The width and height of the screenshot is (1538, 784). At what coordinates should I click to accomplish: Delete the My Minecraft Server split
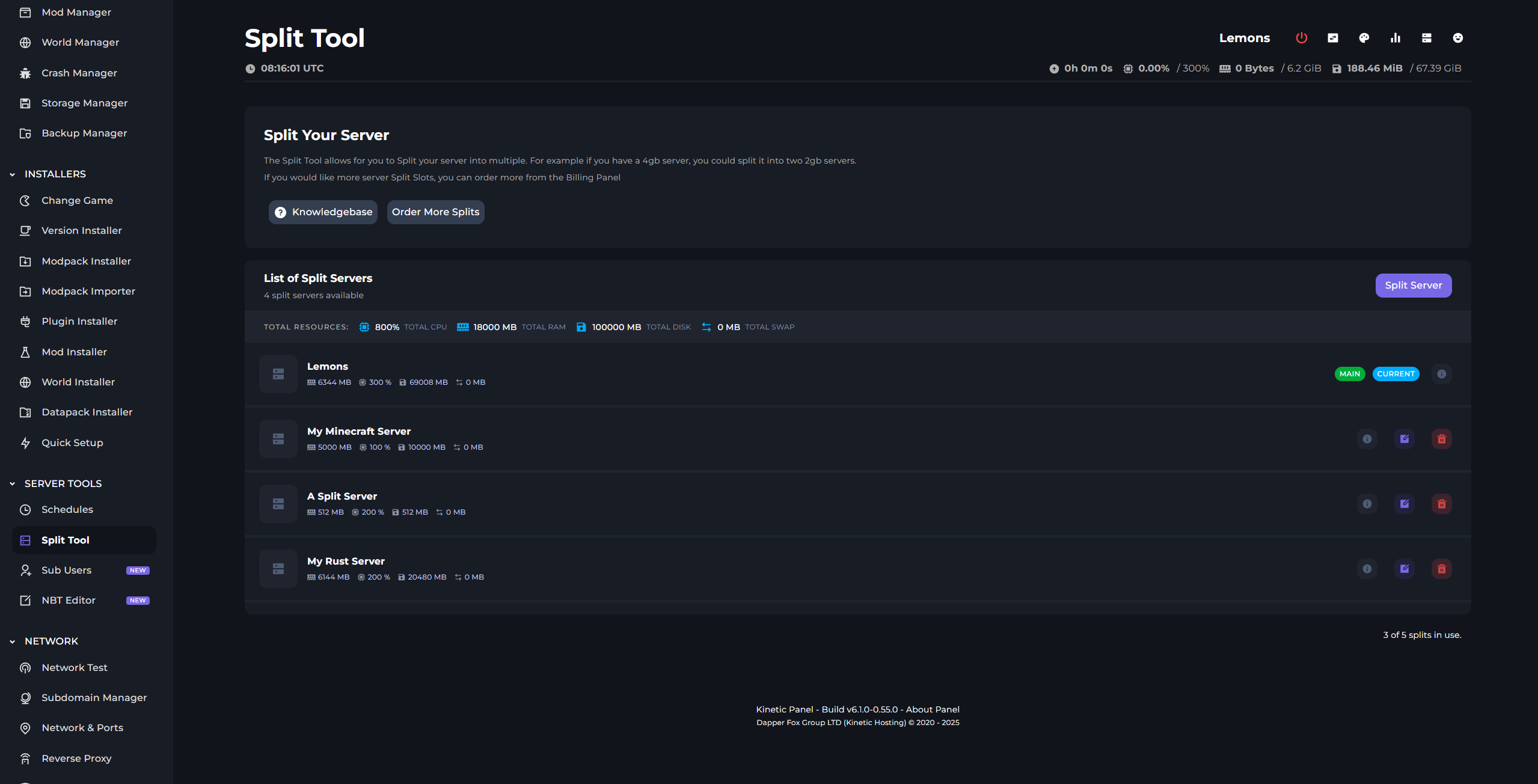coord(1441,439)
